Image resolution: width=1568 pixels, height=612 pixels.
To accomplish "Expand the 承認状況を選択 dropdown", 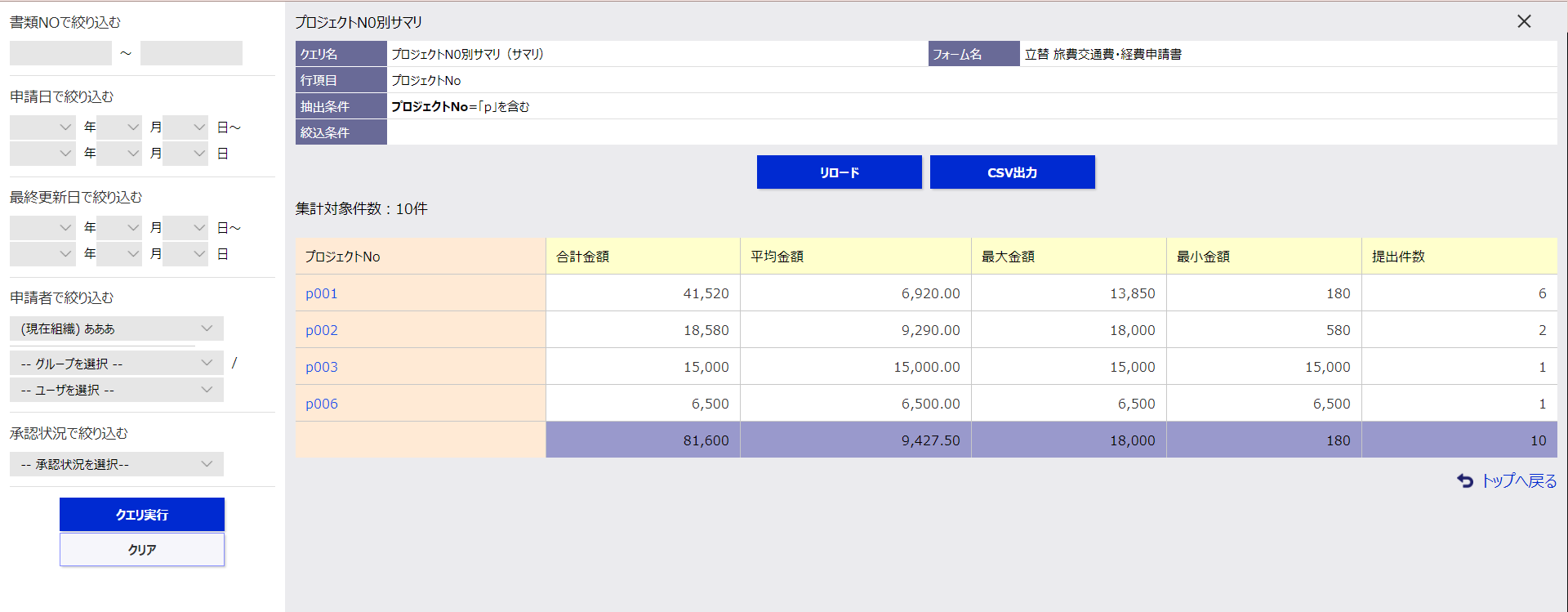I will [117, 464].
